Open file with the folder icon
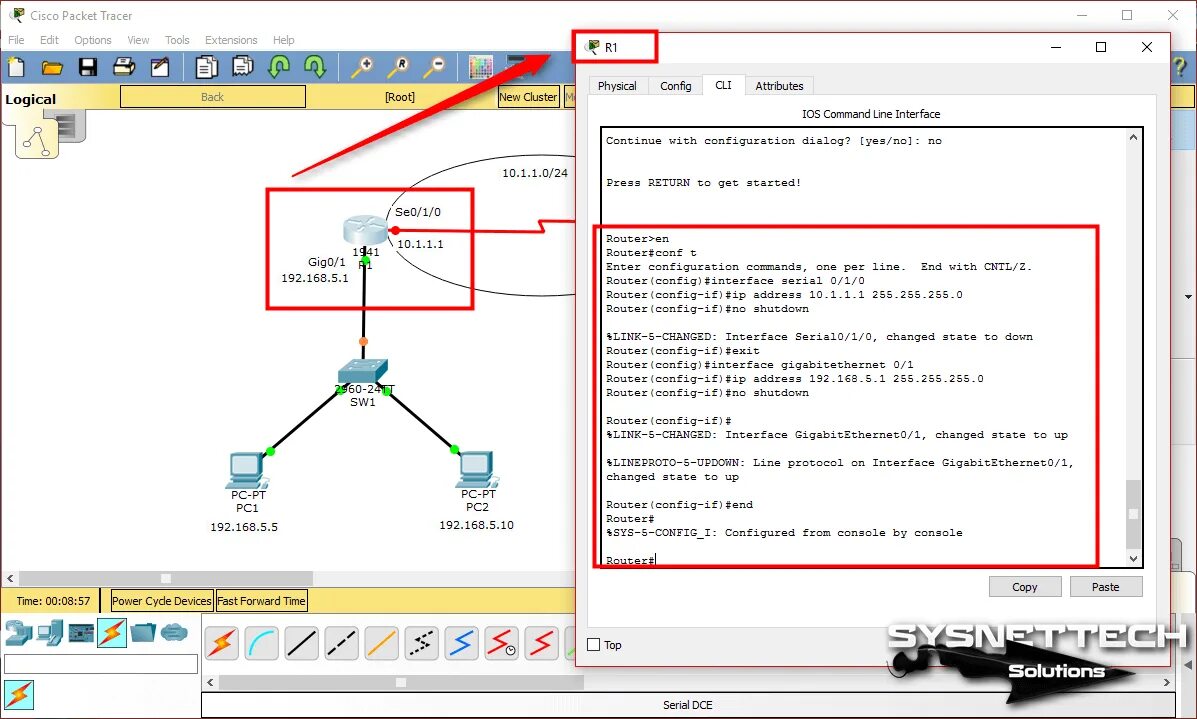 (52, 68)
